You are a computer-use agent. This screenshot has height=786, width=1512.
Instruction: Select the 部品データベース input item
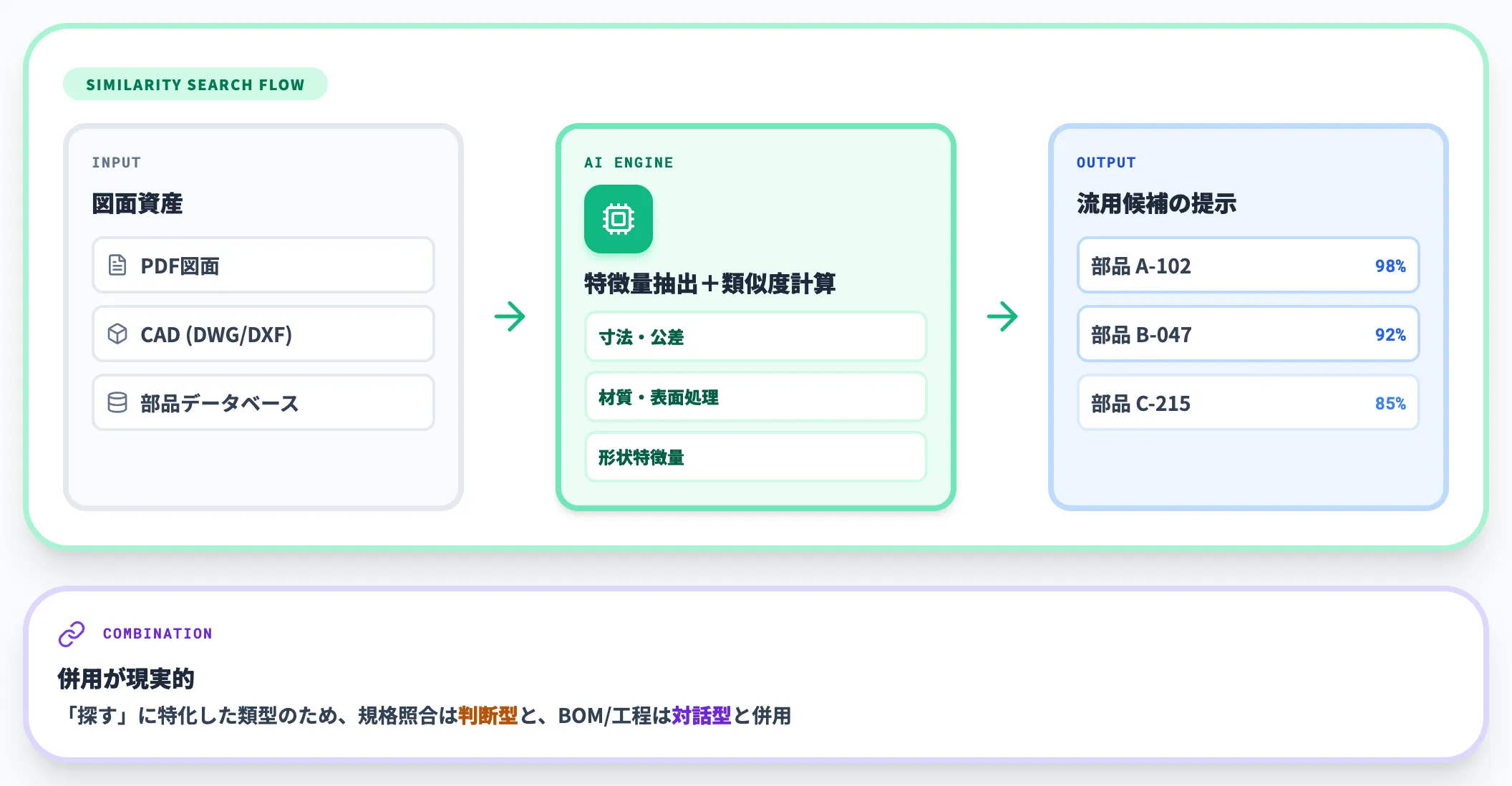click(263, 403)
